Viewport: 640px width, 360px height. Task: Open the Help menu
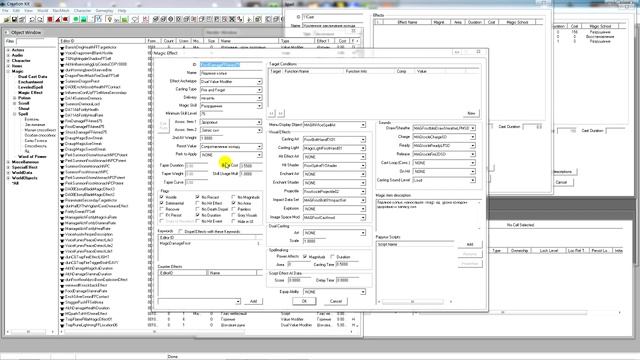point(122,11)
